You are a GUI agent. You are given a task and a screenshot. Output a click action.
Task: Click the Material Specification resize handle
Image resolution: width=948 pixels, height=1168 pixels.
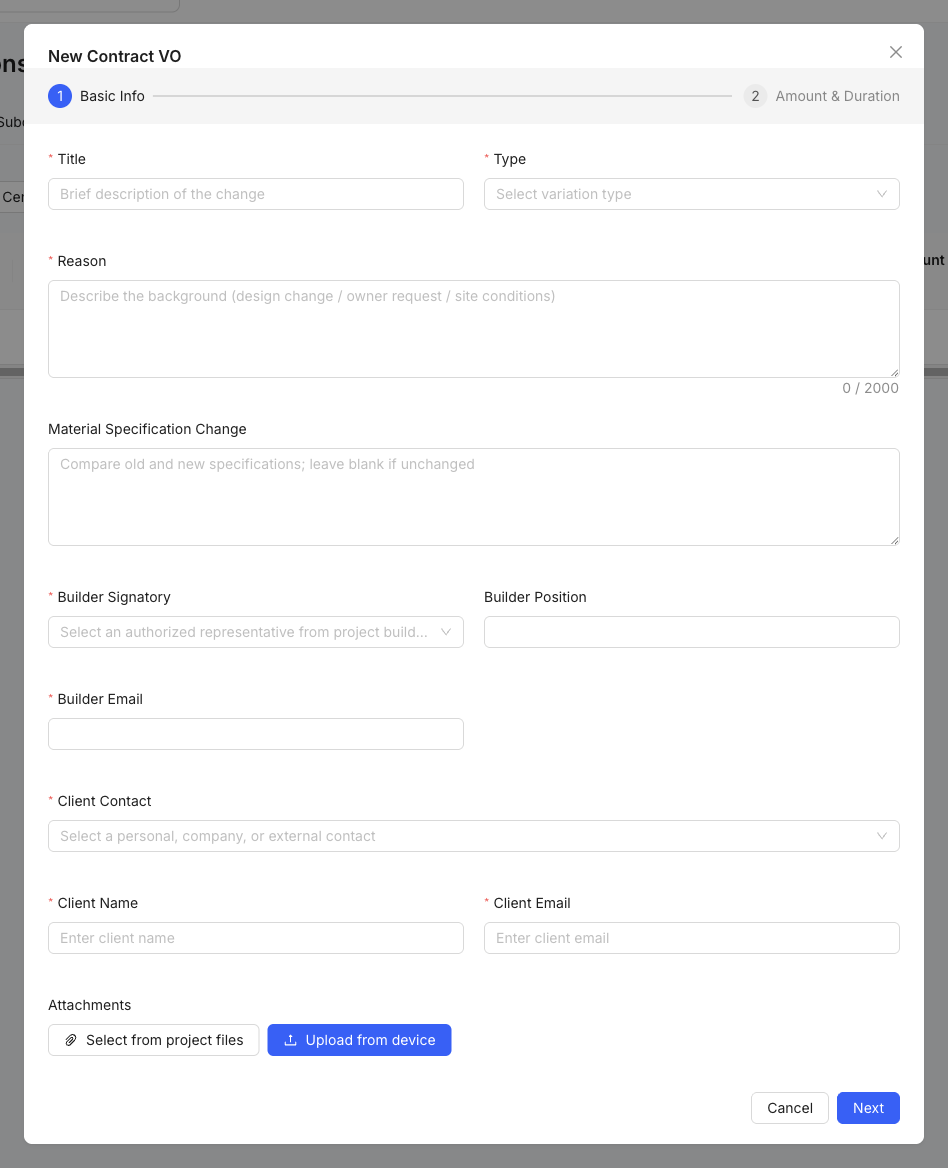894,540
